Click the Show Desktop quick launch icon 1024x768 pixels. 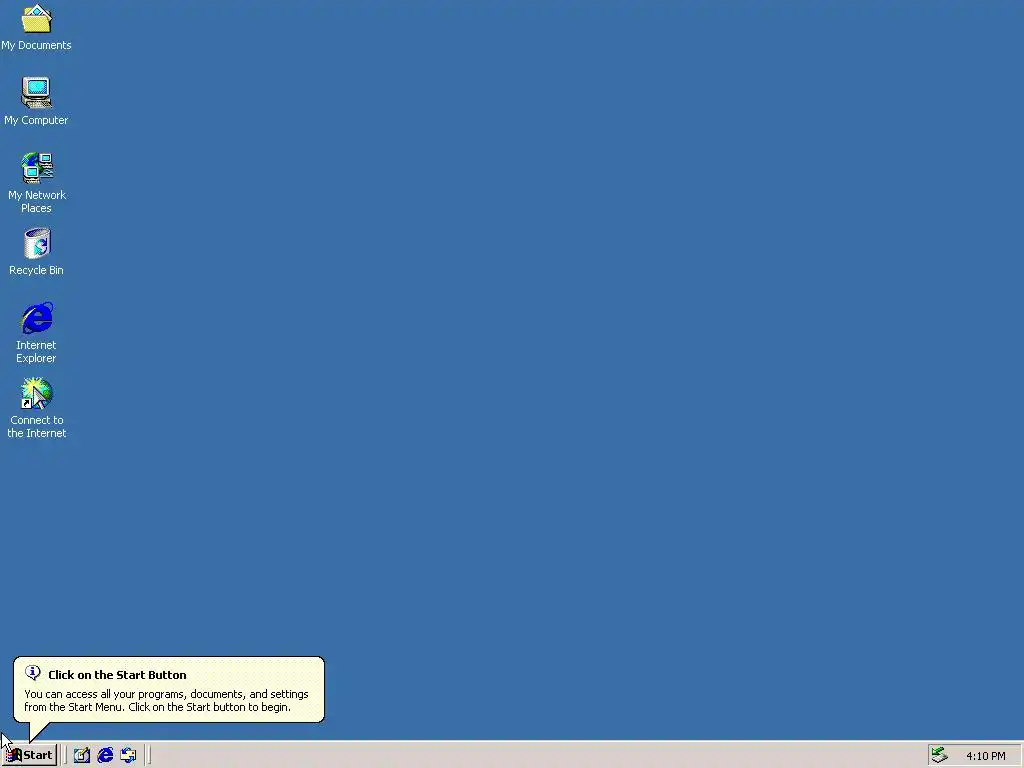pyautogui.click(x=82, y=755)
